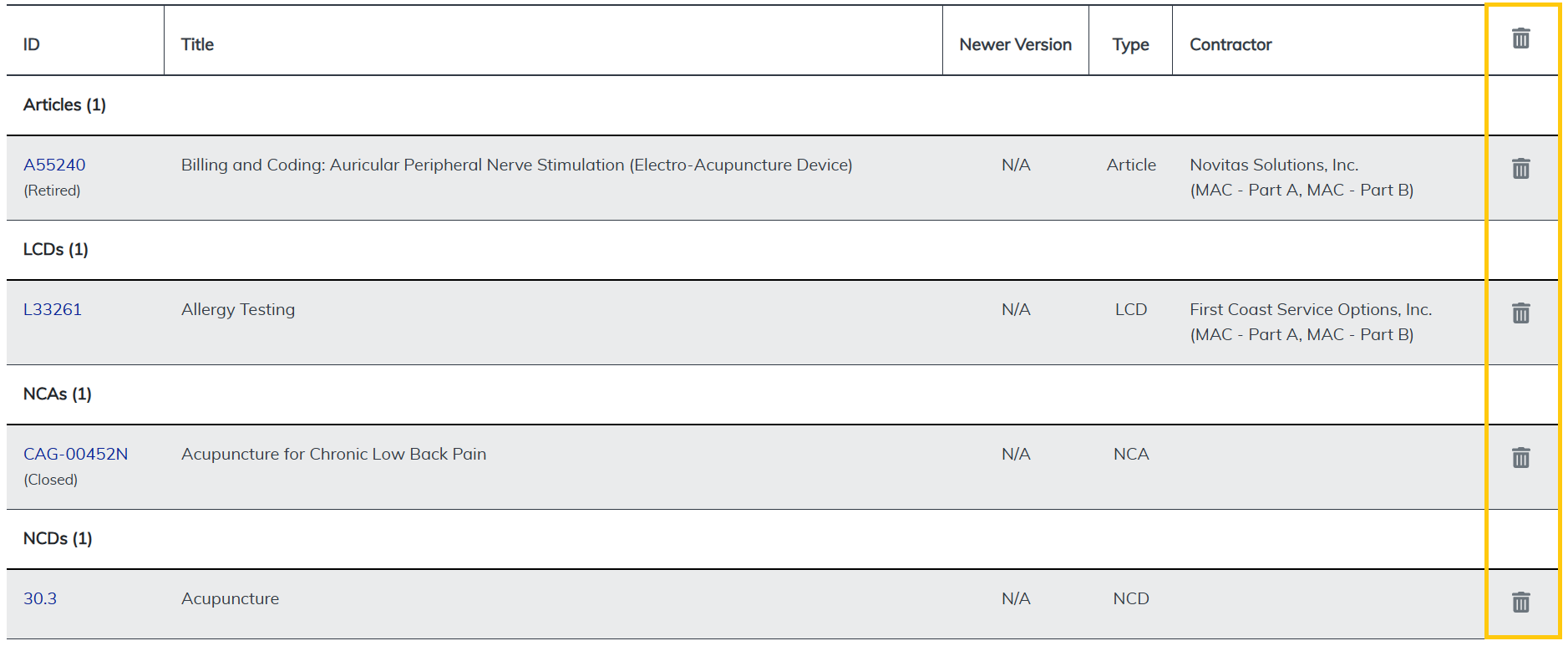Screen dimensions: 1568x646
Task: Open the CAG-00452N NCA link
Action: click(75, 454)
